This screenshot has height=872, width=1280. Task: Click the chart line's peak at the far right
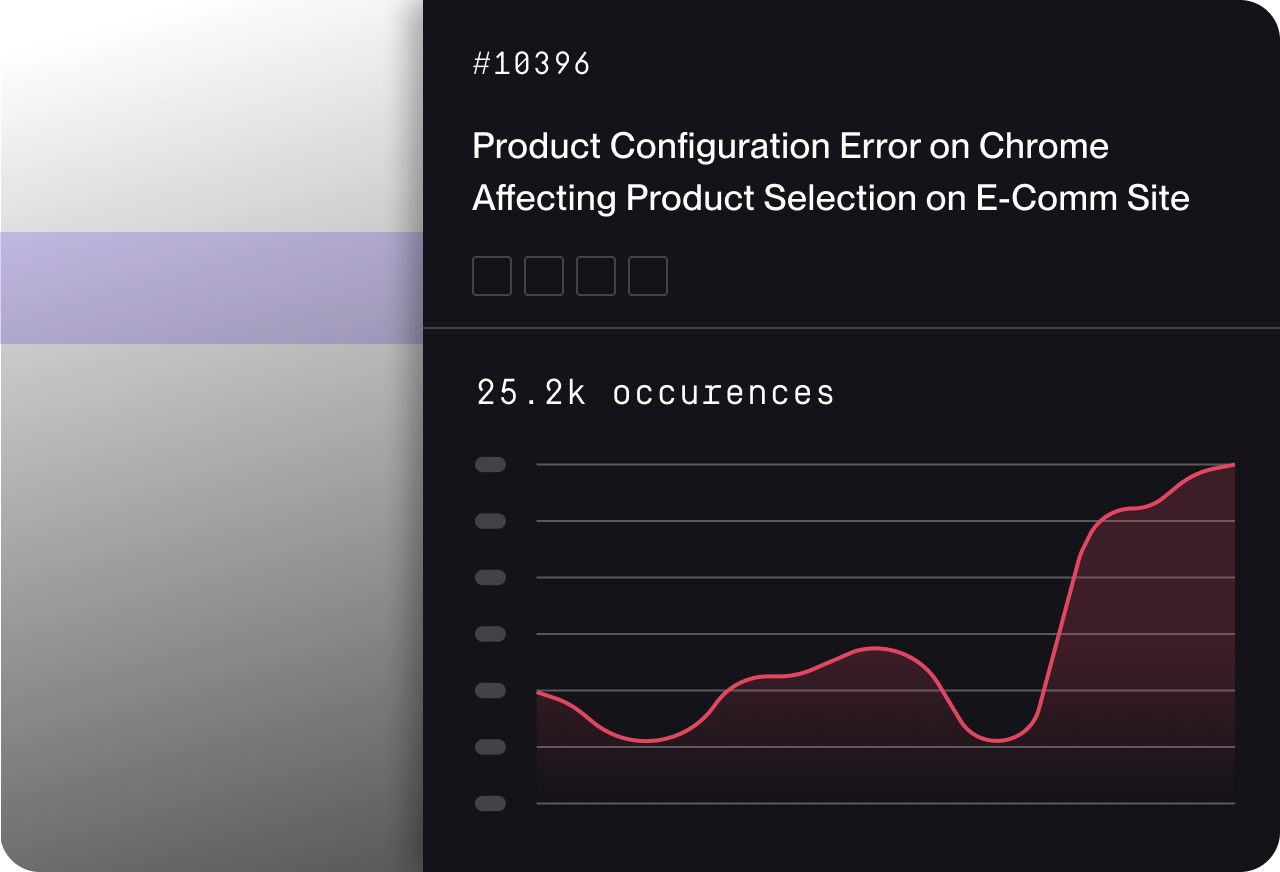pos(1232,465)
